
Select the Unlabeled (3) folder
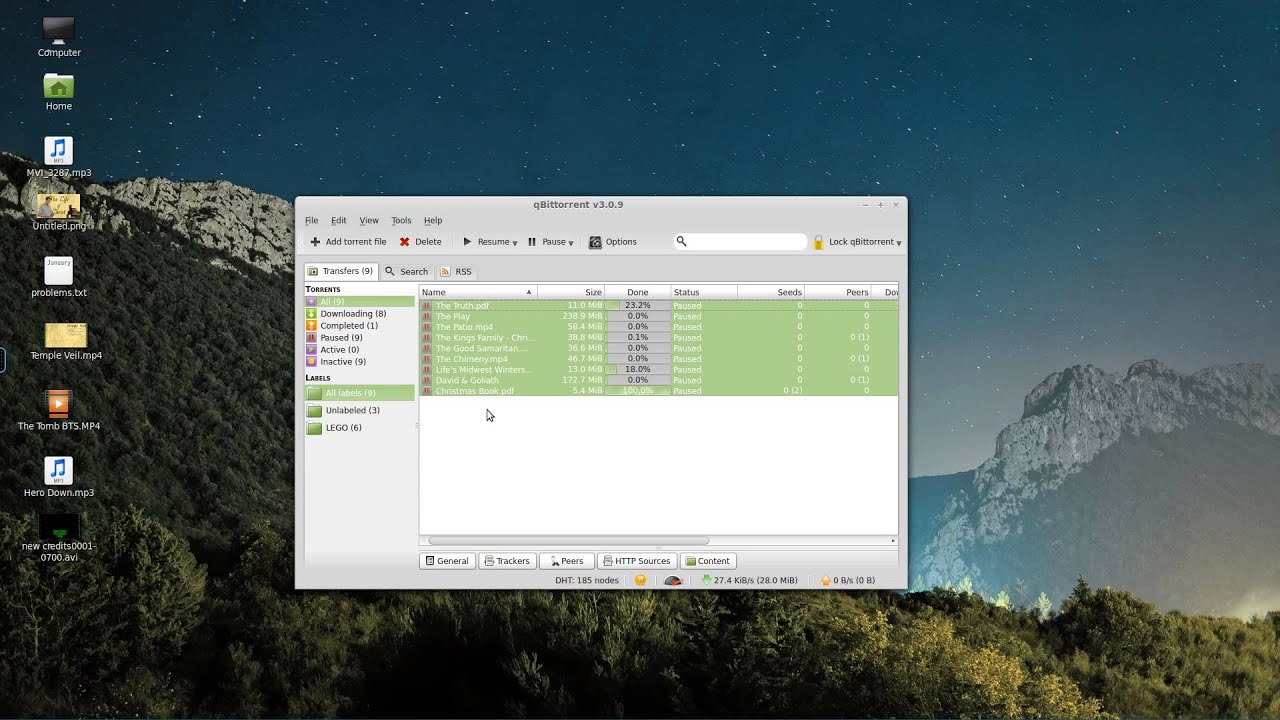pyautogui.click(x=360, y=410)
